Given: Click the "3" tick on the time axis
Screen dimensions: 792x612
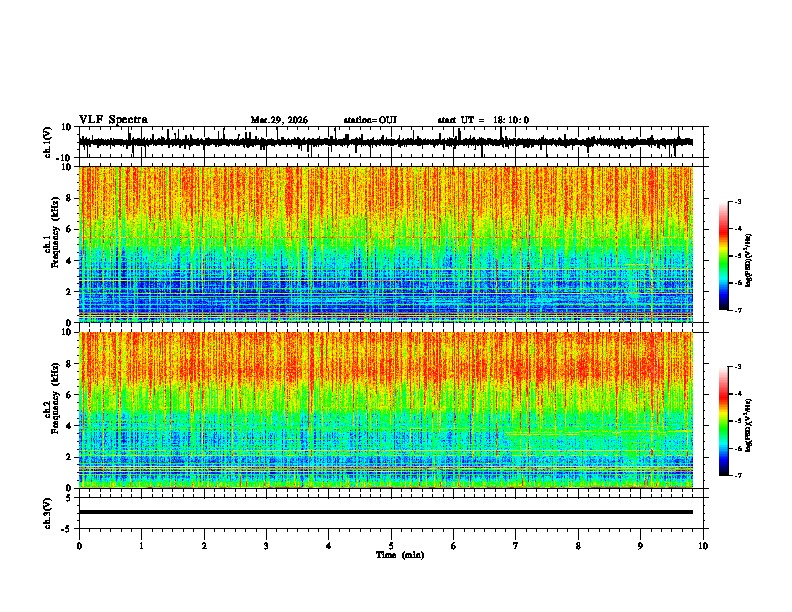Looking at the screenshot, I should (267, 546).
